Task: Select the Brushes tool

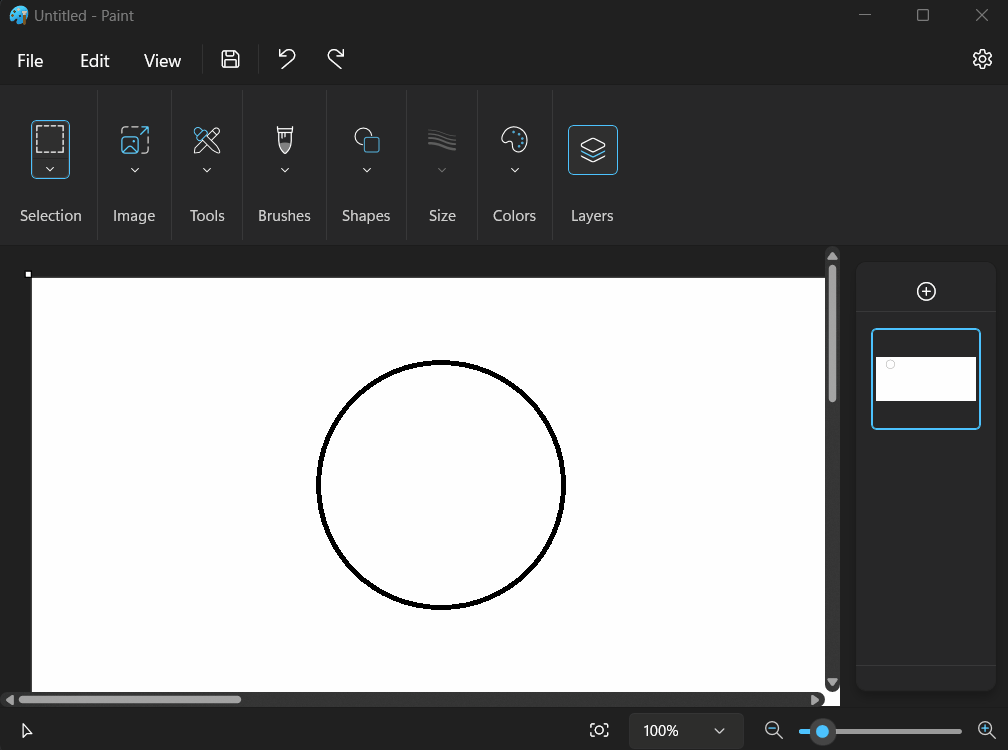Action: click(283, 140)
